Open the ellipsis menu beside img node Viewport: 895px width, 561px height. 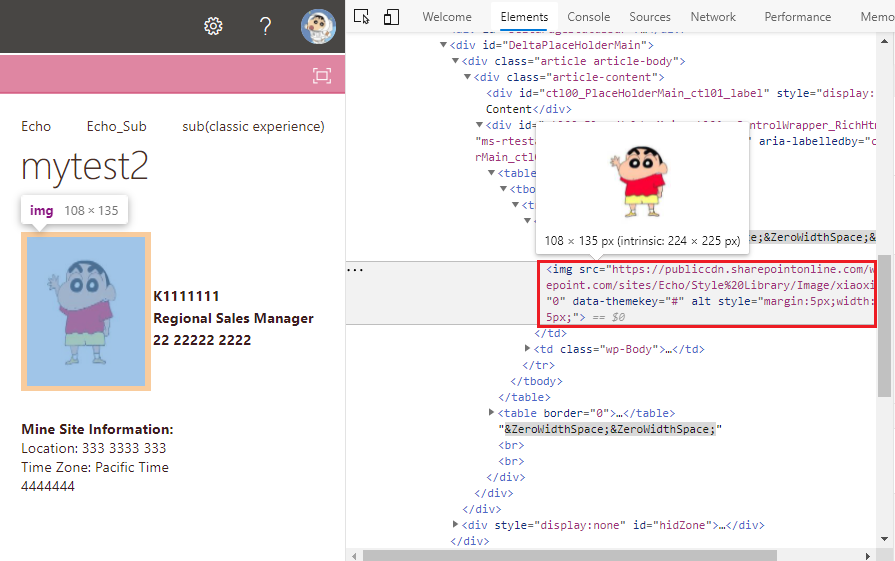pos(355,270)
